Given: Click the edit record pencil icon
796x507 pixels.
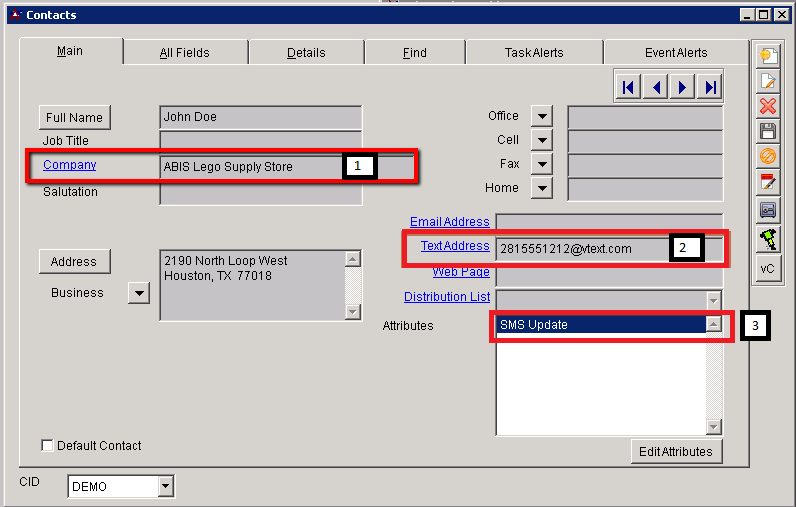Looking at the screenshot, I should (x=768, y=81).
